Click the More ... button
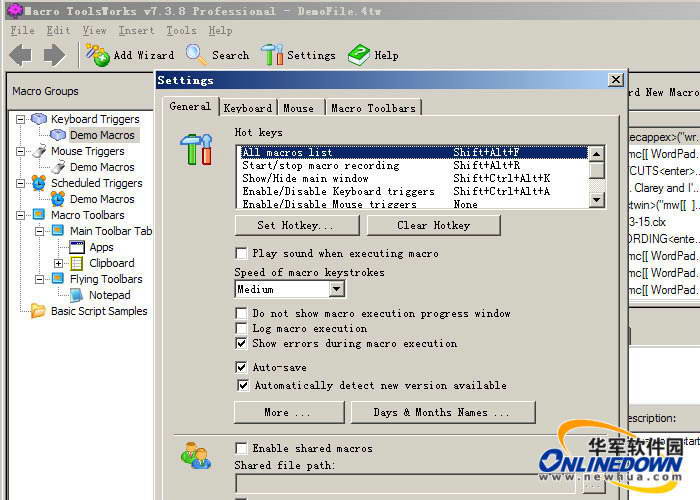This screenshot has height=500, width=700. pos(289,412)
